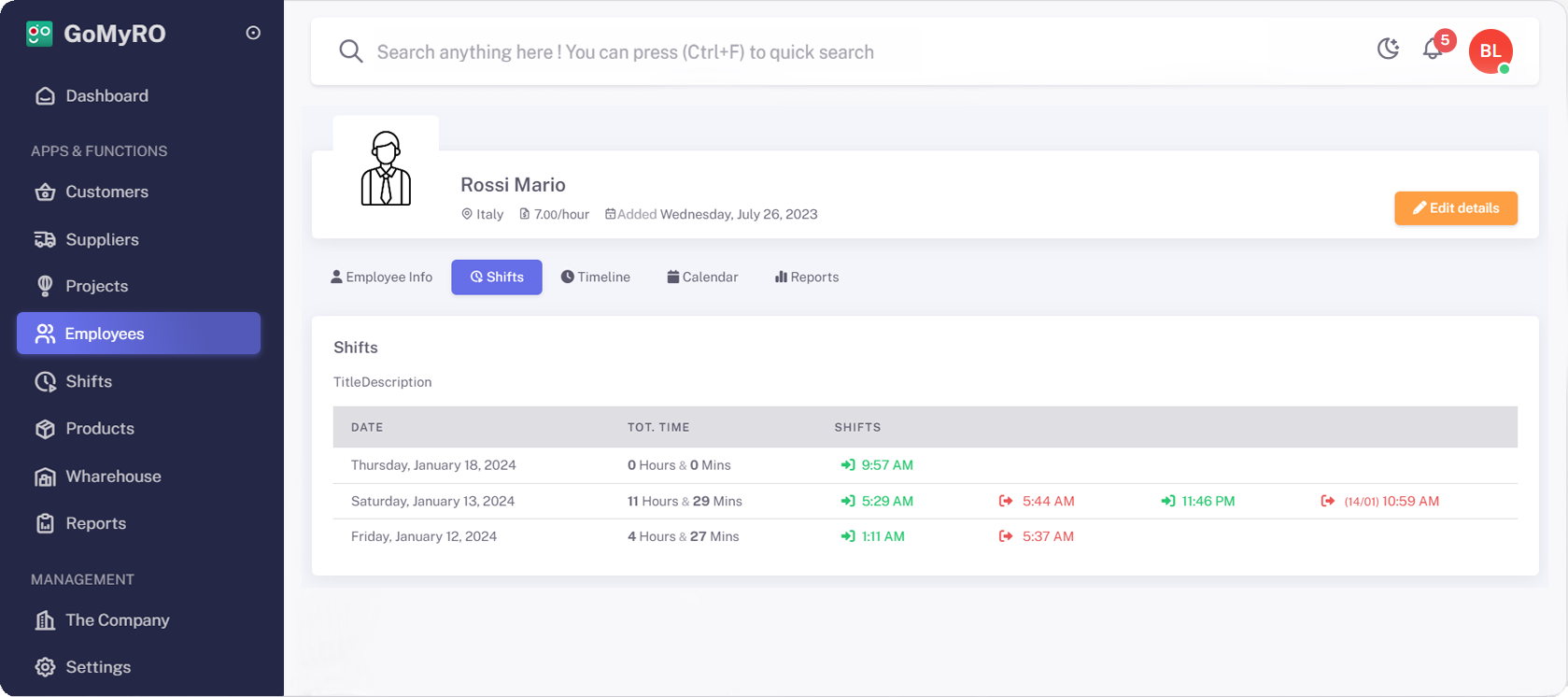Viewport: 1568px width, 697px height.
Task: Open Settings gear in sidebar
Action: tap(45, 667)
